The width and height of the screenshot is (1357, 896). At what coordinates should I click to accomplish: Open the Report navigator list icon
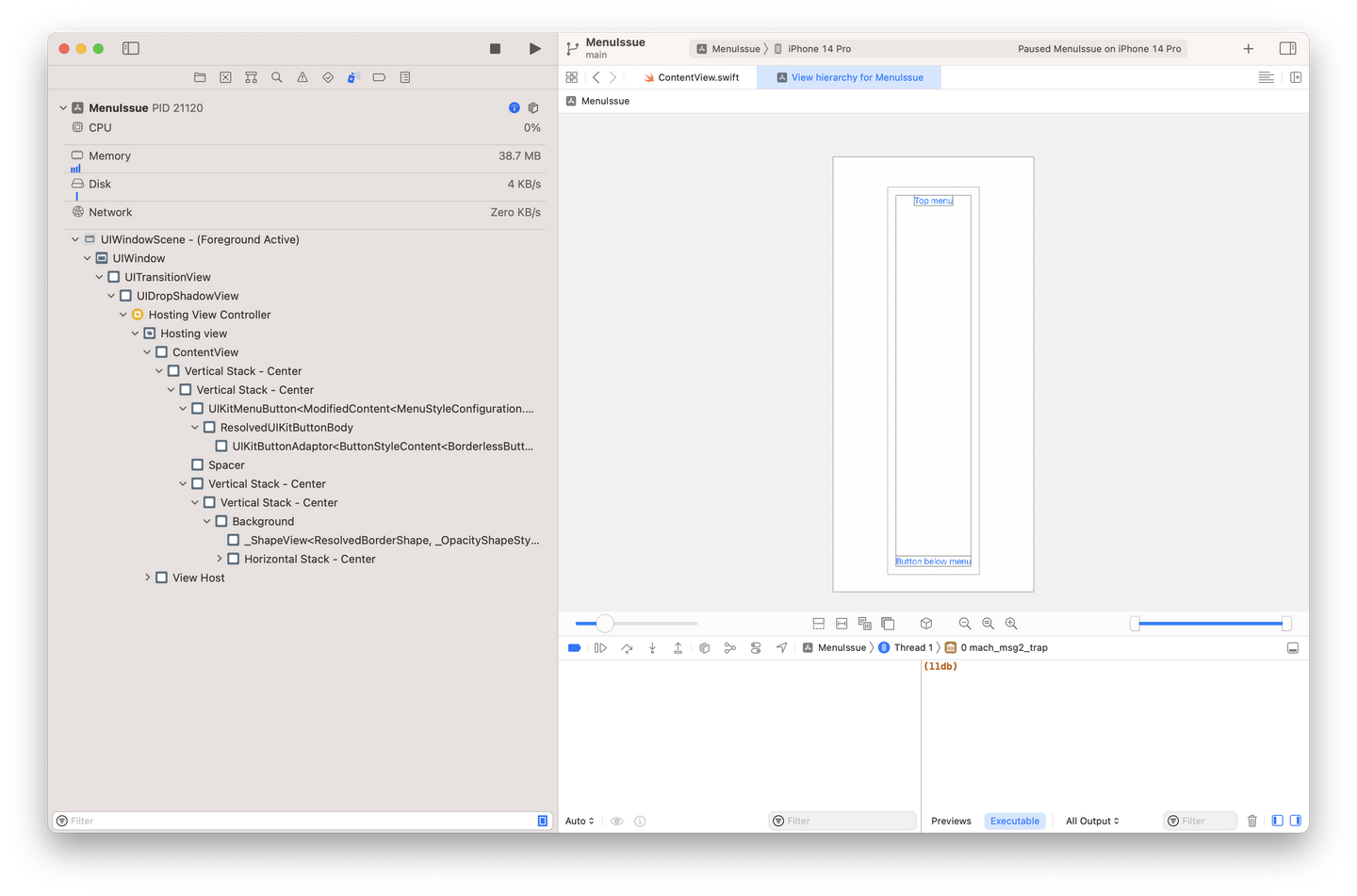pyautogui.click(x=404, y=77)
